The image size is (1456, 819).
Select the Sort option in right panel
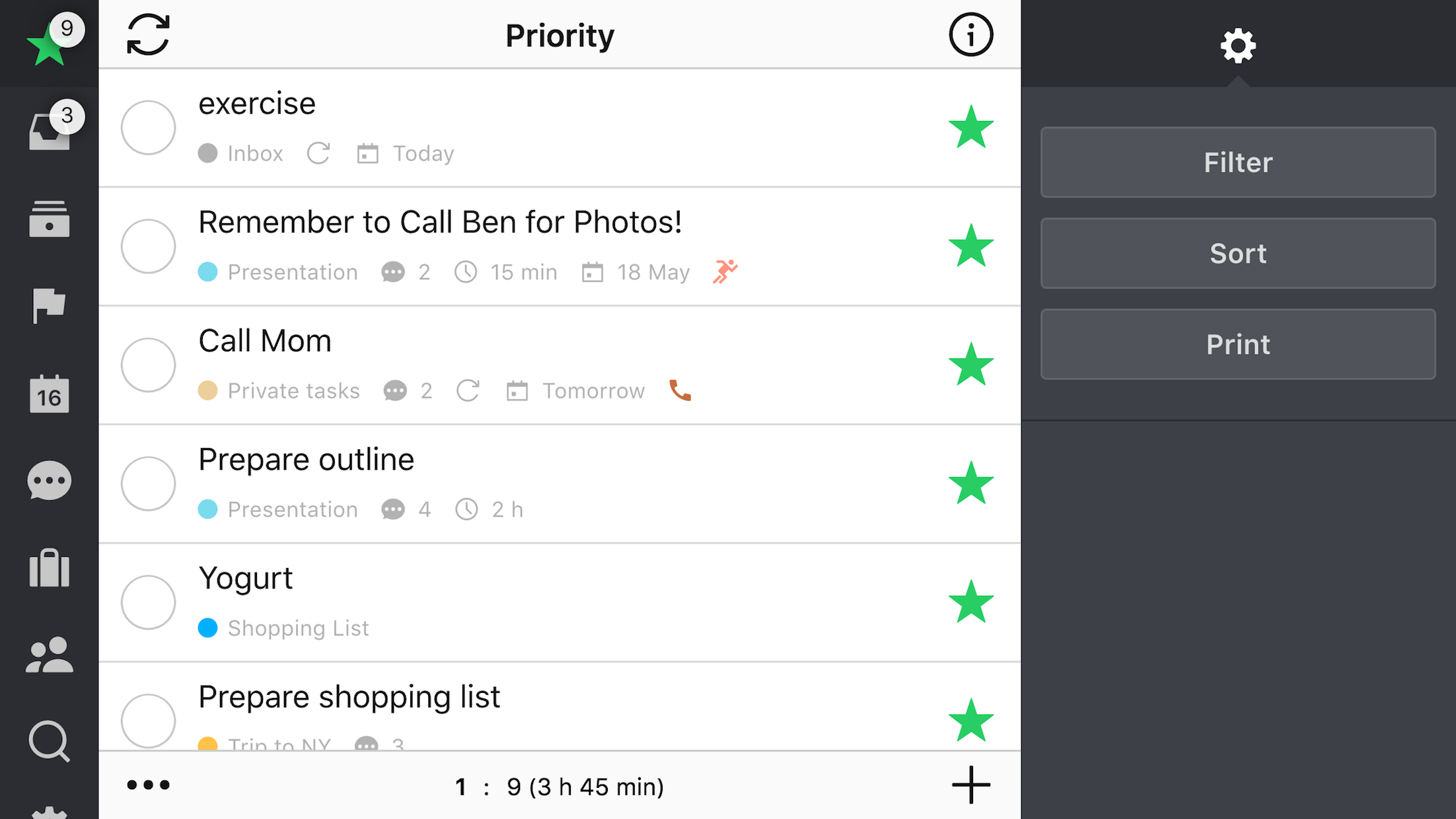pyautogui.click(x=1238, y=253)
